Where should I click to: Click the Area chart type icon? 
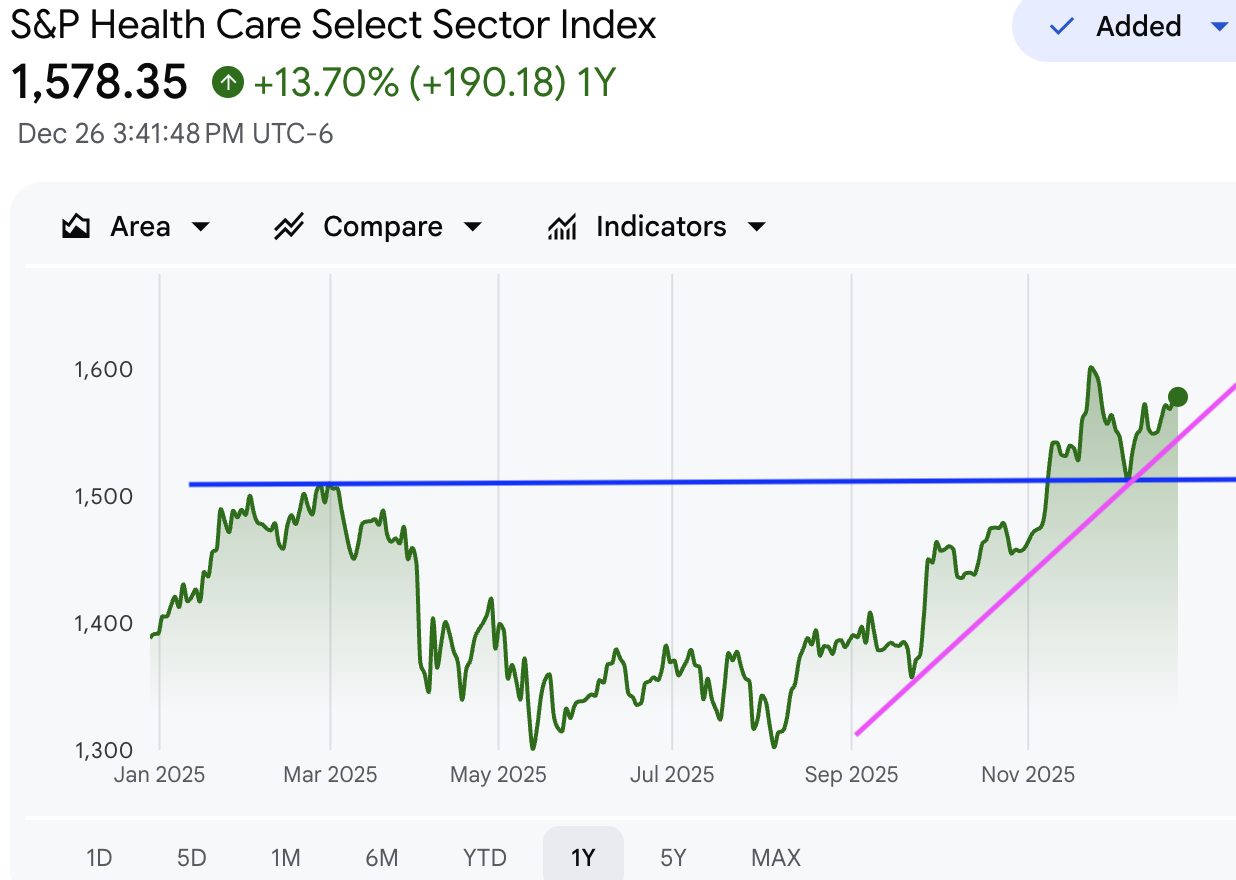point(76,227)
